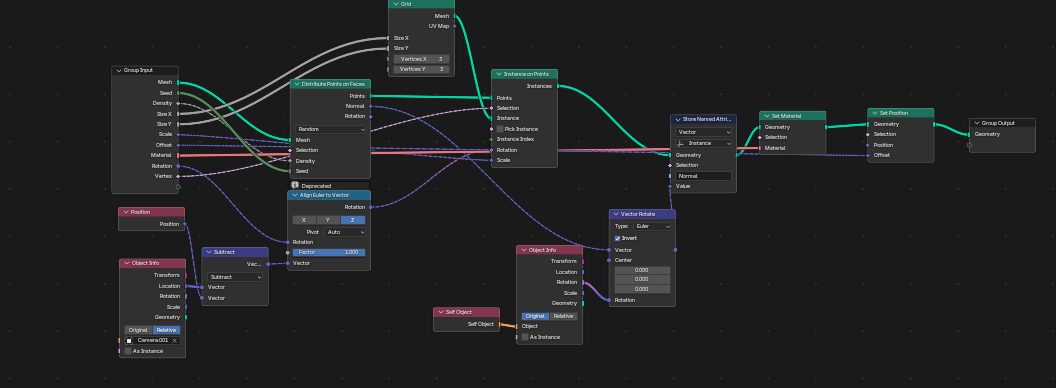This screenshot has width=1056, height=388.
Task: Collapse the Set Position node
Action: click(x=874, y=112)
